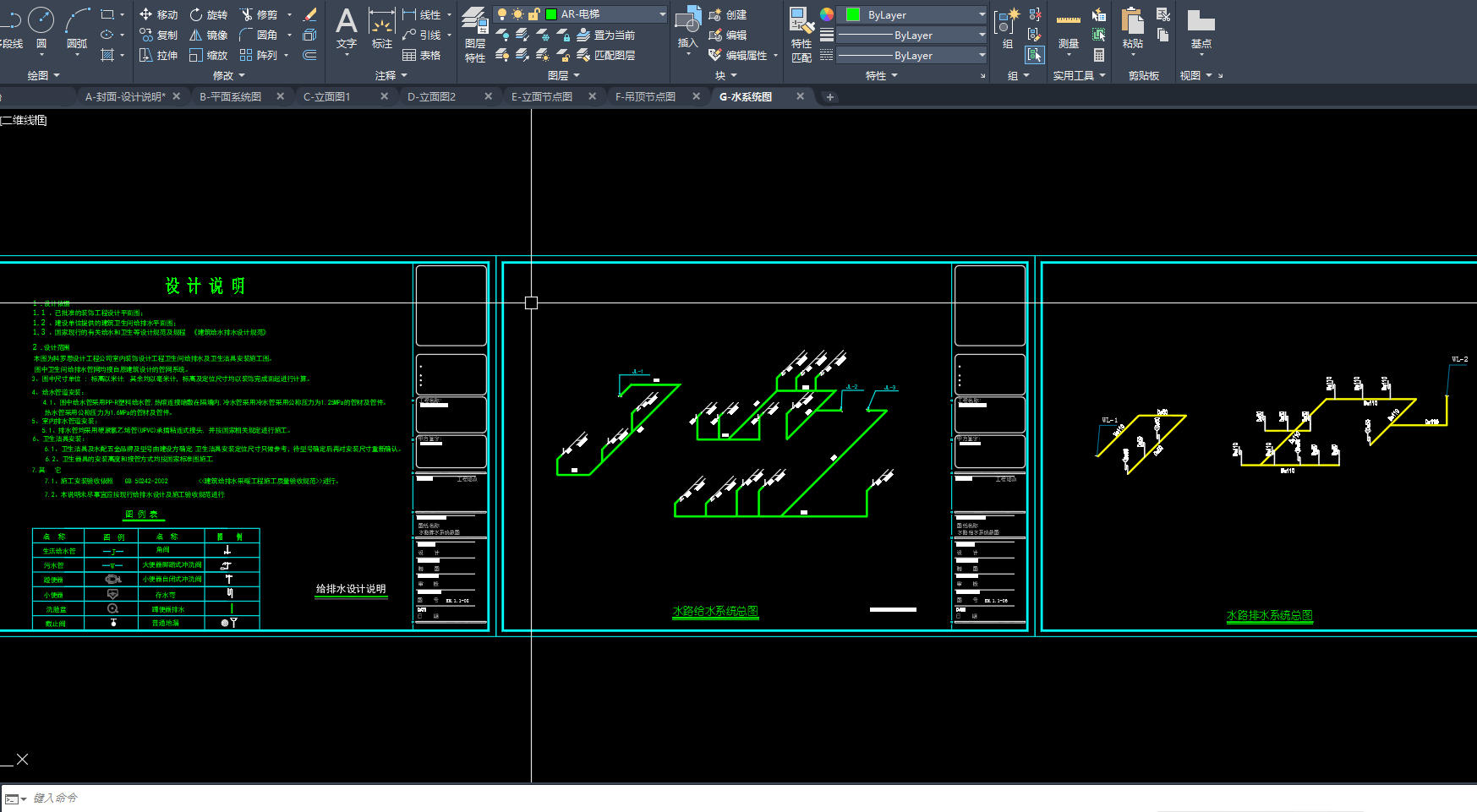Toggle group selection on/off button

tap(1034, 55)
